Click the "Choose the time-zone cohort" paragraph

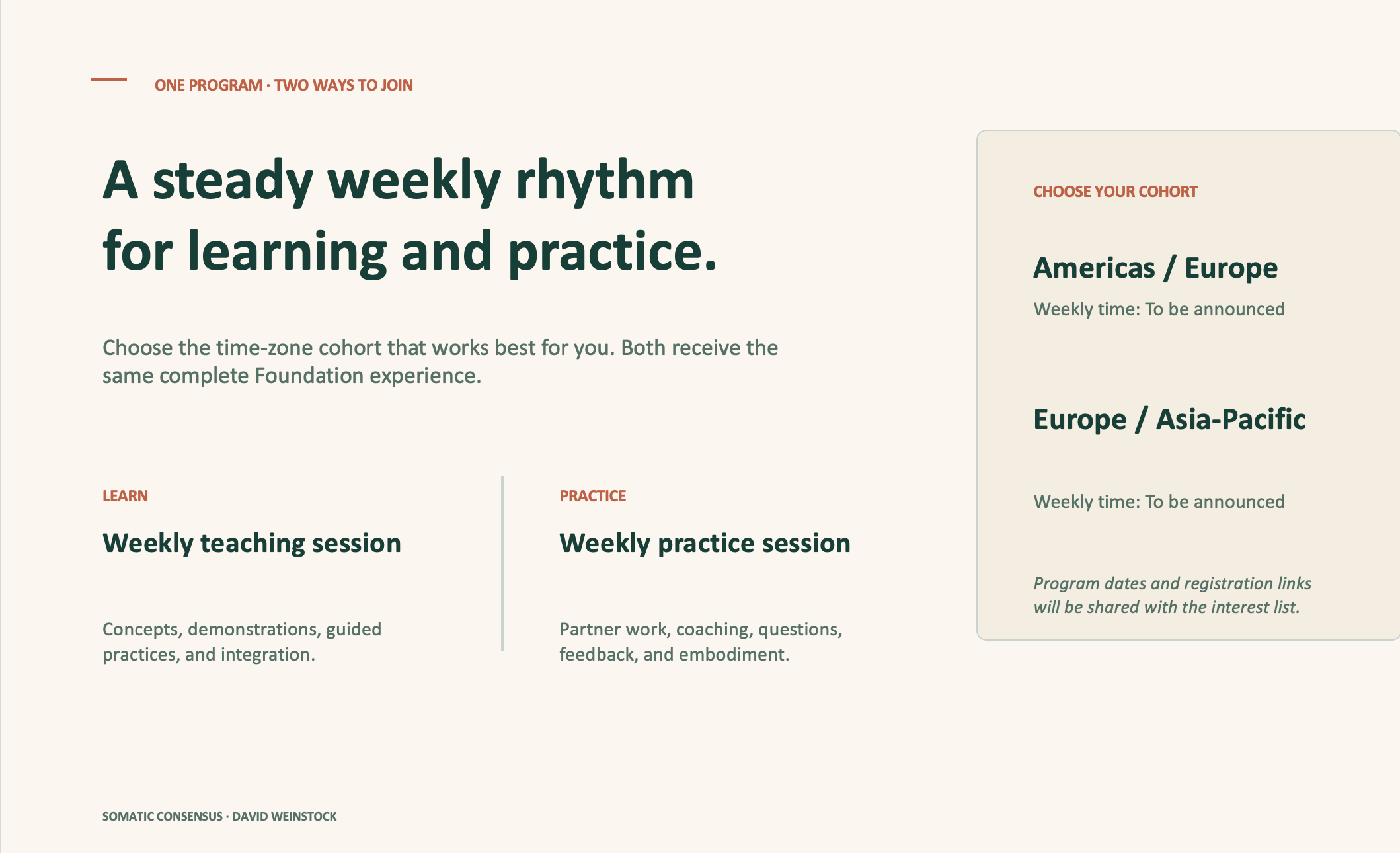[x=440, y=362]
